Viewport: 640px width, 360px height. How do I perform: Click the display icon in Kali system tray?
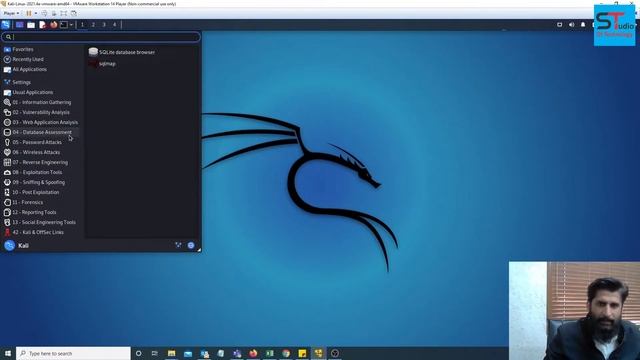click(560, 25)
